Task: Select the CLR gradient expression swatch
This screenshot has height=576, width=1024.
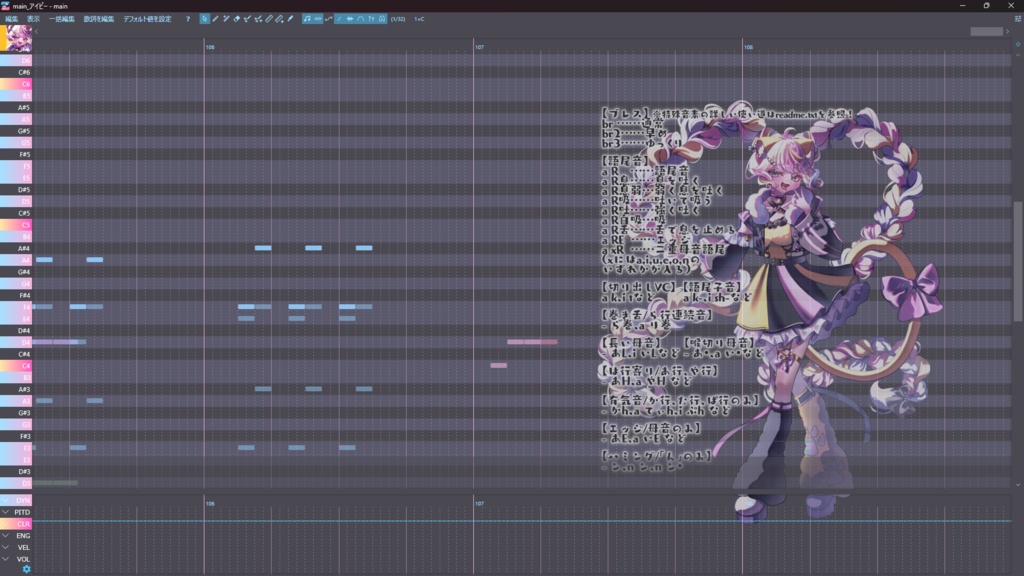Action: 18,522
